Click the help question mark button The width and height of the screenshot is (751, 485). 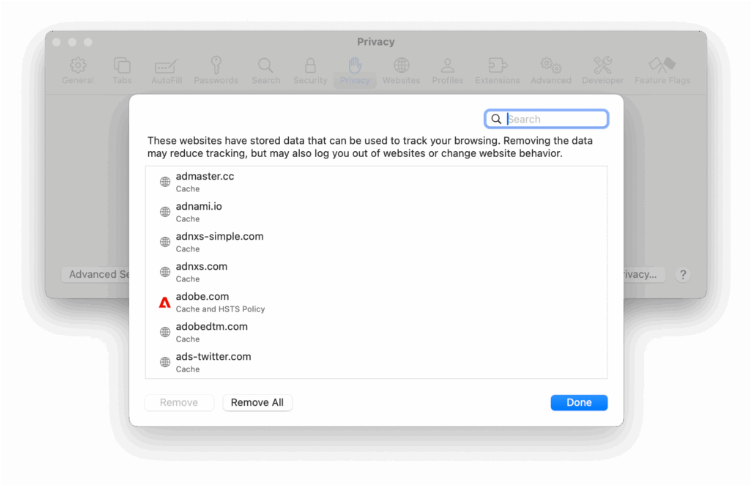point(683,274)
